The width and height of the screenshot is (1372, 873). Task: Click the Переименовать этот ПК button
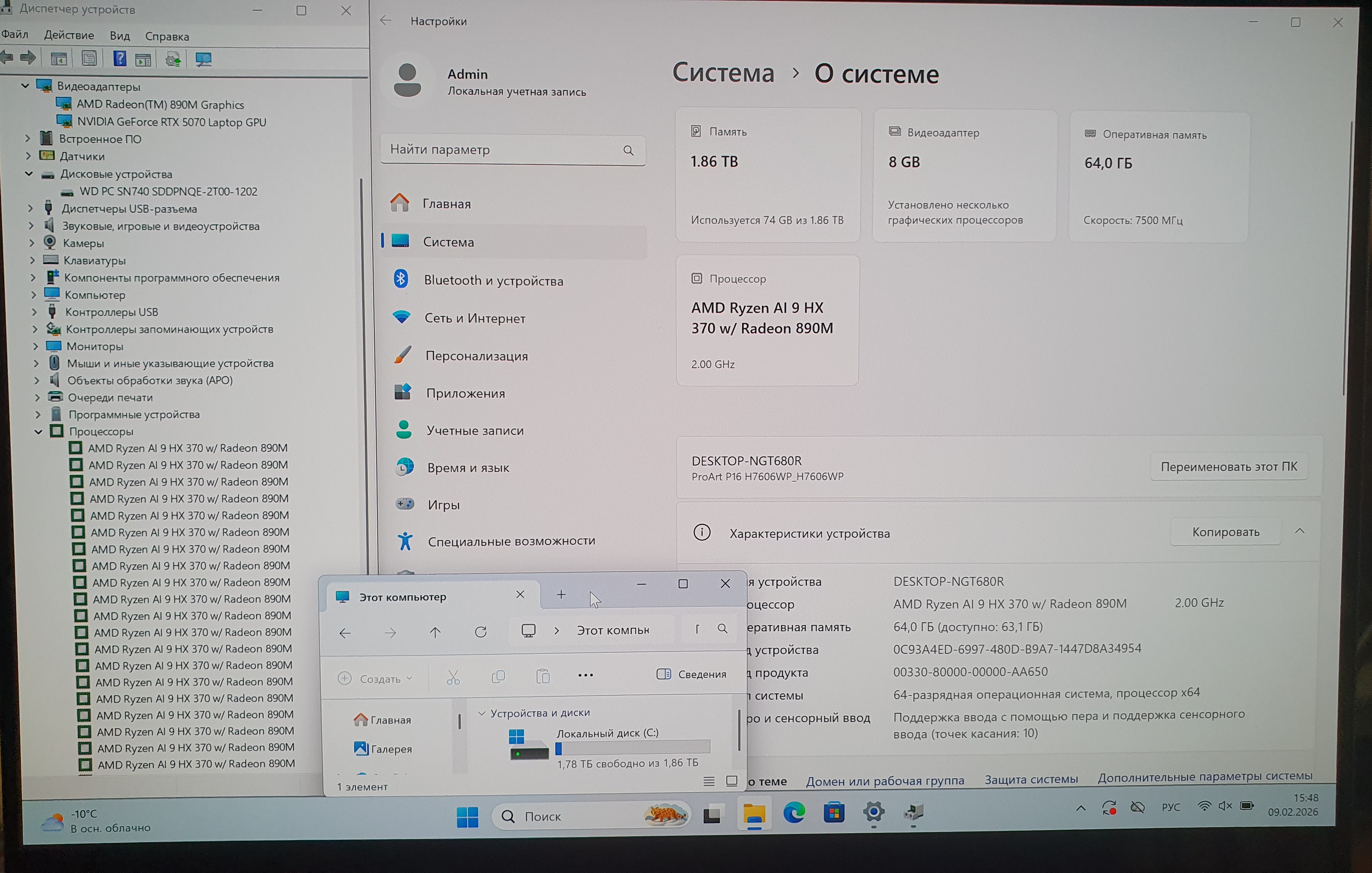coord(1228,467)
